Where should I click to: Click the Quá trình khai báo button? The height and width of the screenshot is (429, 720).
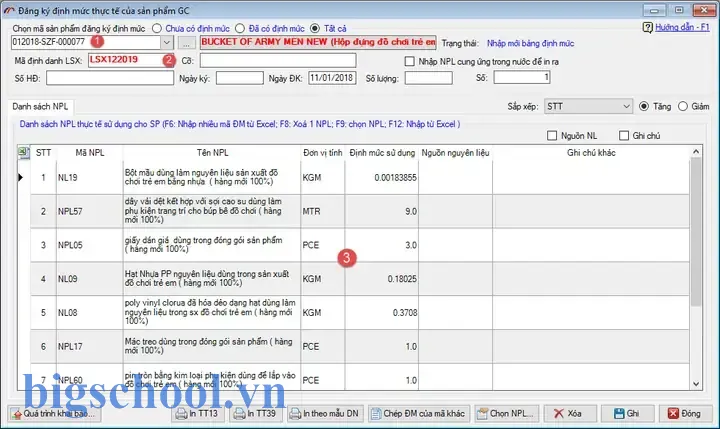click(x=54, y=414)
